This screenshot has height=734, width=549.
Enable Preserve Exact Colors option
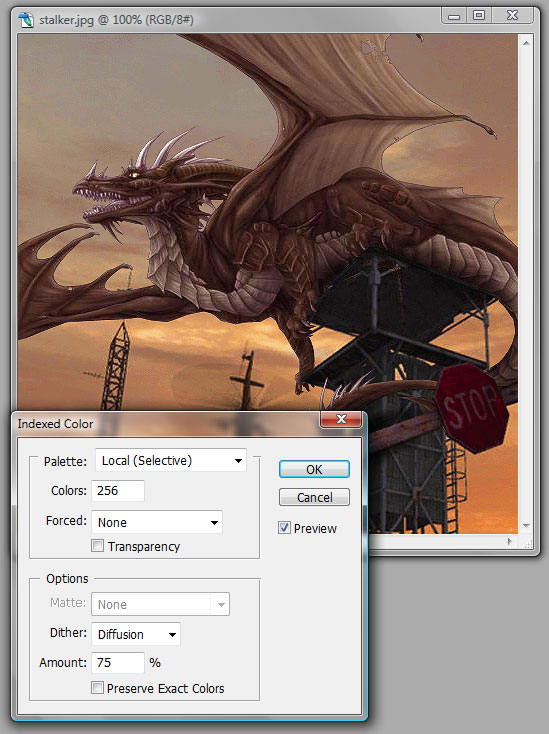click(97, 688)
